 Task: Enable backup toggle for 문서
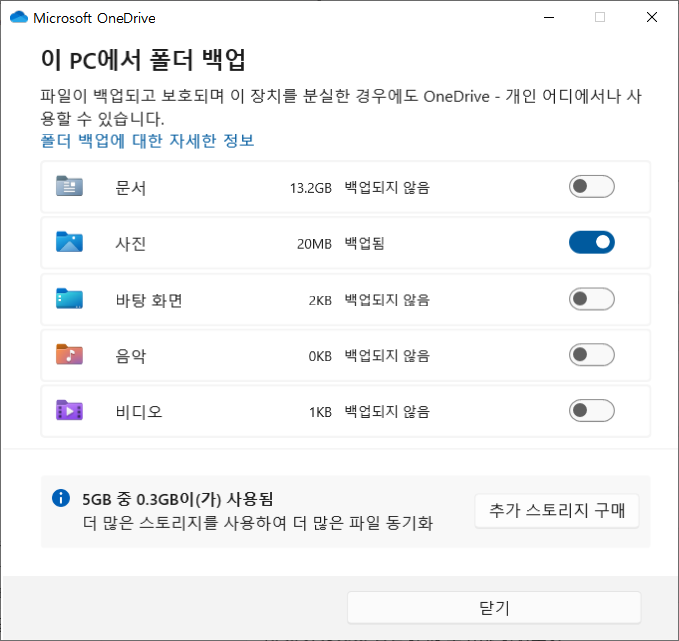(592, 186)
